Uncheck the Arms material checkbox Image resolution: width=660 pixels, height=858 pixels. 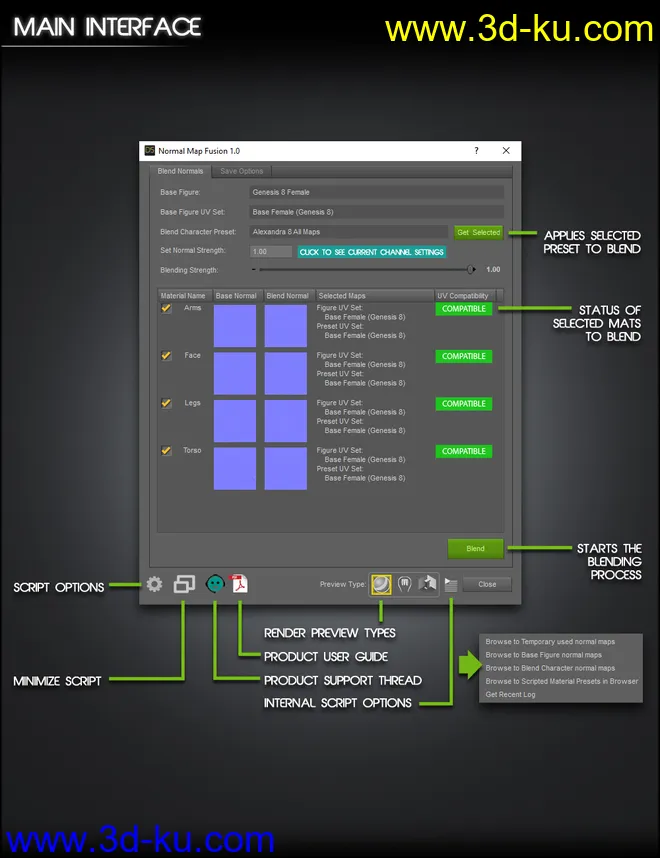click(166, 309)
